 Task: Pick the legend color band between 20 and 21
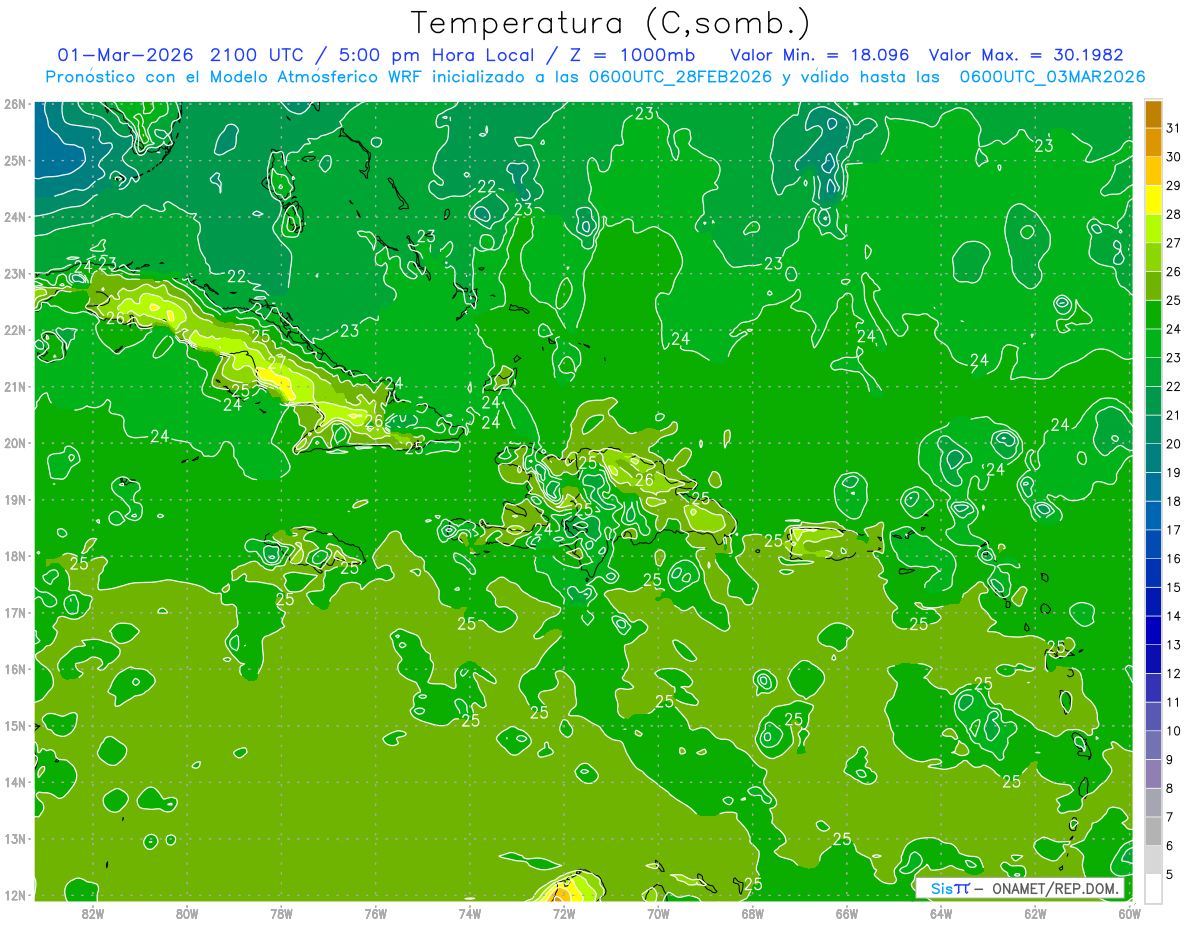click(1153, 429)
